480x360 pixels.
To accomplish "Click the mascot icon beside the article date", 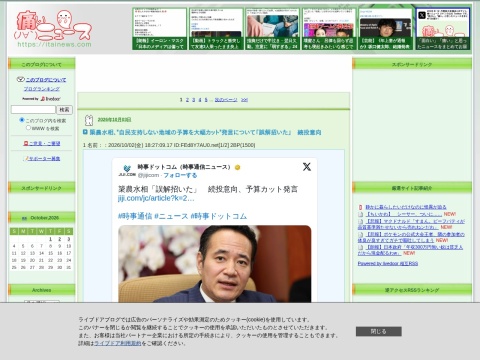I will tap(89, 120).
